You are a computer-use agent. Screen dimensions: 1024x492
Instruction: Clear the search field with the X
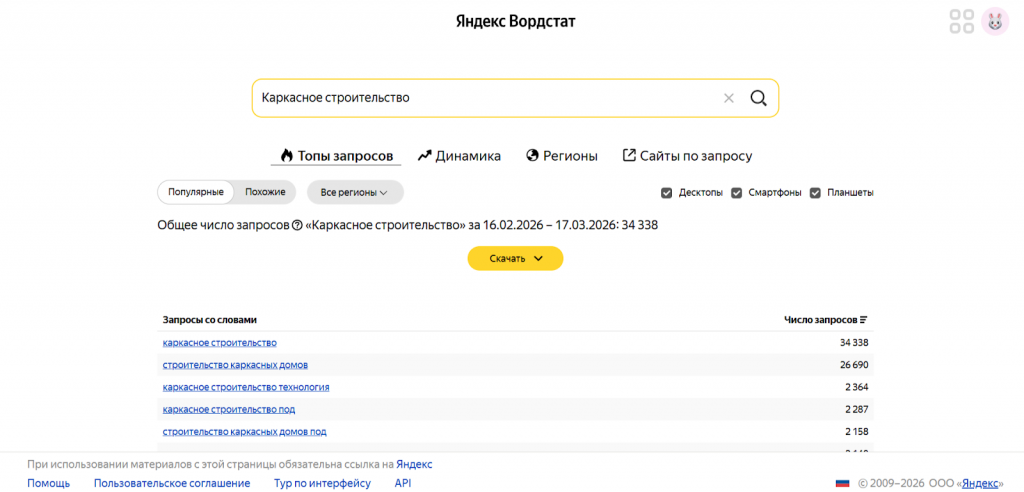[729, 98]
